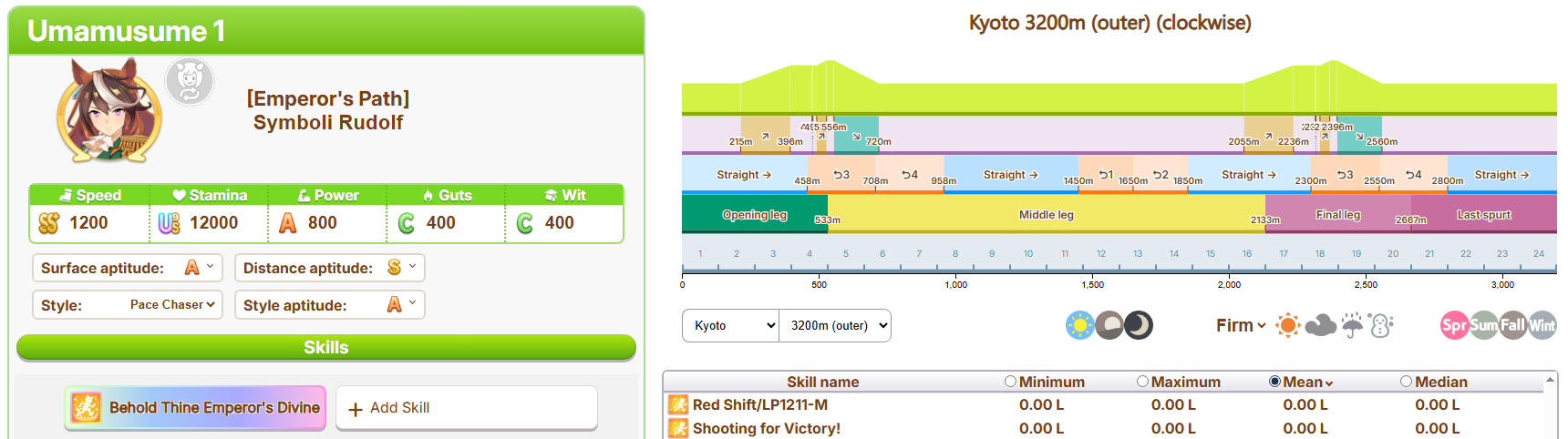The width and height of the screenshot is (1568, 439).
Task: Open the Surface aptitude dropdown
Action: (x=200, y=267)
